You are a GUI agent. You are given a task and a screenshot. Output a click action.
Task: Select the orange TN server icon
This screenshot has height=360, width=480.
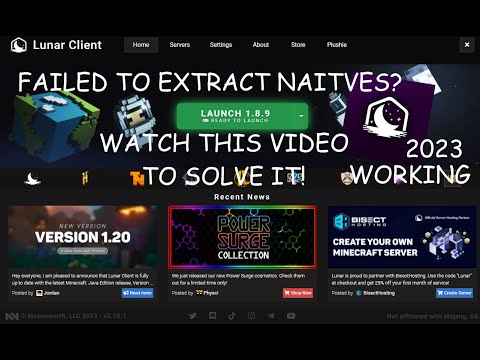coord(137,179)
